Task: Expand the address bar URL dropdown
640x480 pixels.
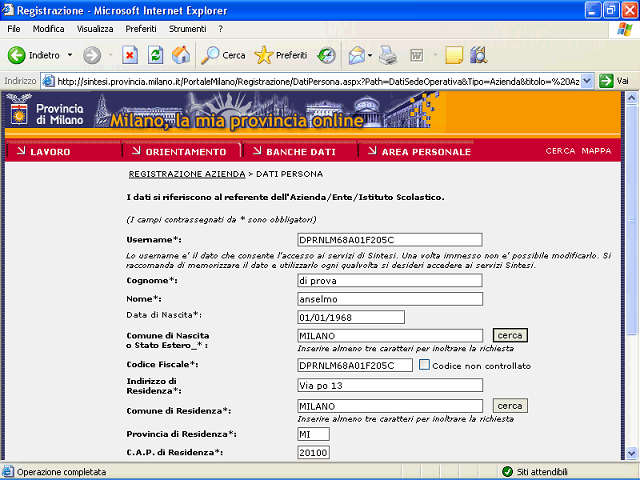Action: [587, 81]
